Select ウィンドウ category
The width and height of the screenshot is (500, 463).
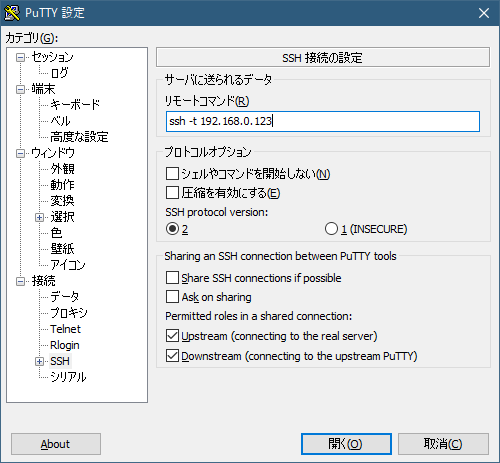[53, 153]
